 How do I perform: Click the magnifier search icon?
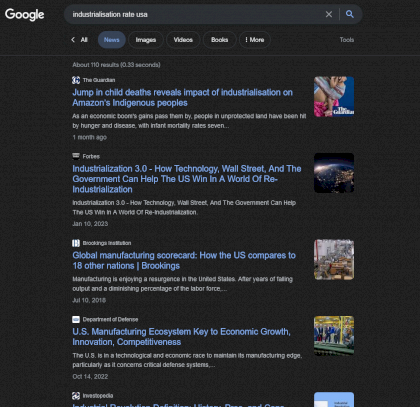[x=349, y=14]
